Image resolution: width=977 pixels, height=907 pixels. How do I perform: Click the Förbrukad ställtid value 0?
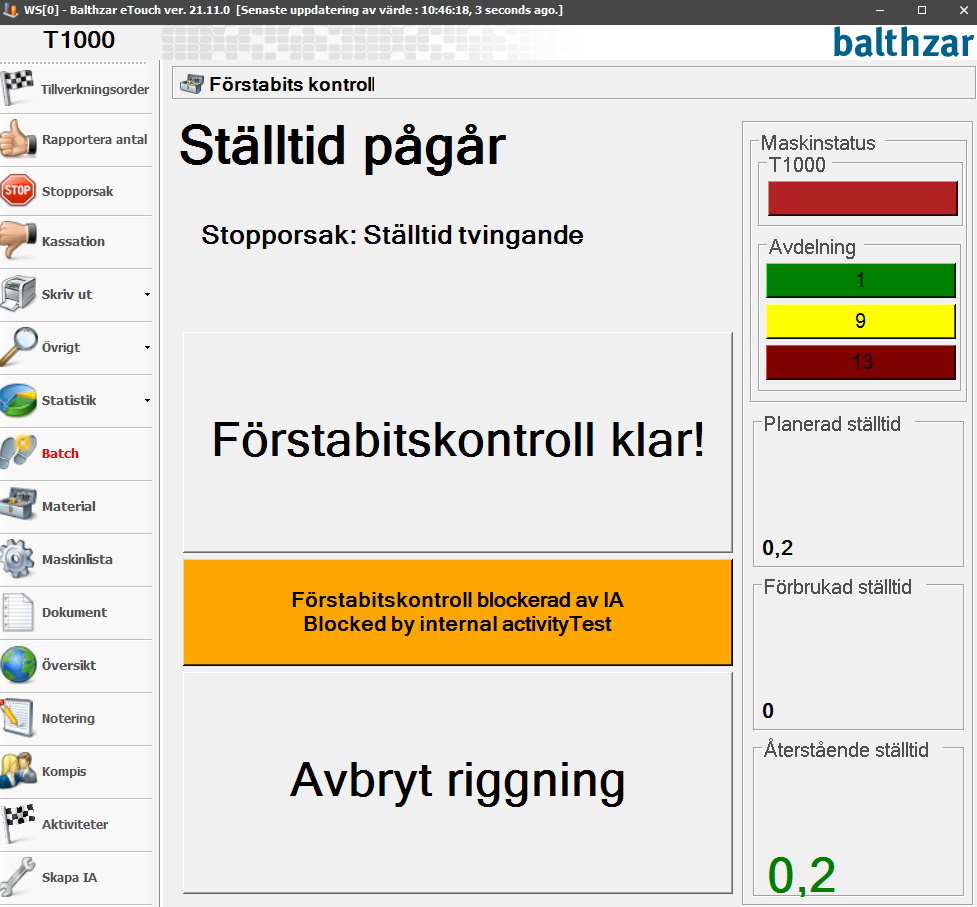point(768,711)
